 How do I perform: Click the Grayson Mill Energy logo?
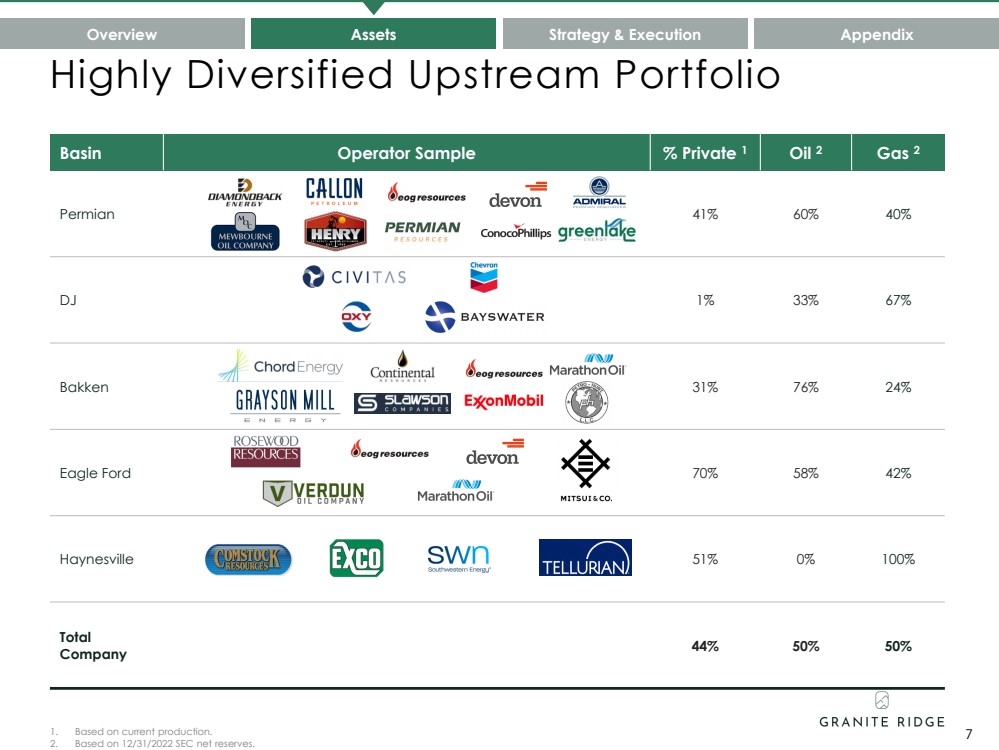pyautogui.click(x=285, y=405)
